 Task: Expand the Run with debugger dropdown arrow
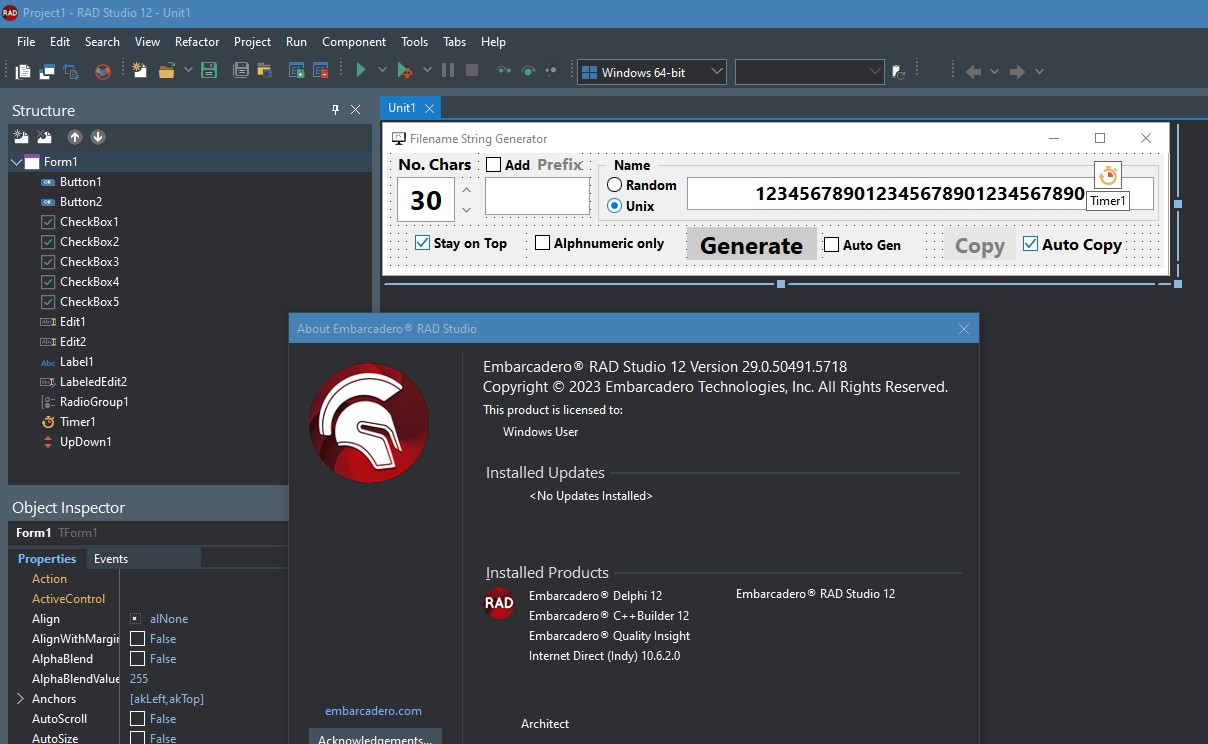(x=427, y=71)
